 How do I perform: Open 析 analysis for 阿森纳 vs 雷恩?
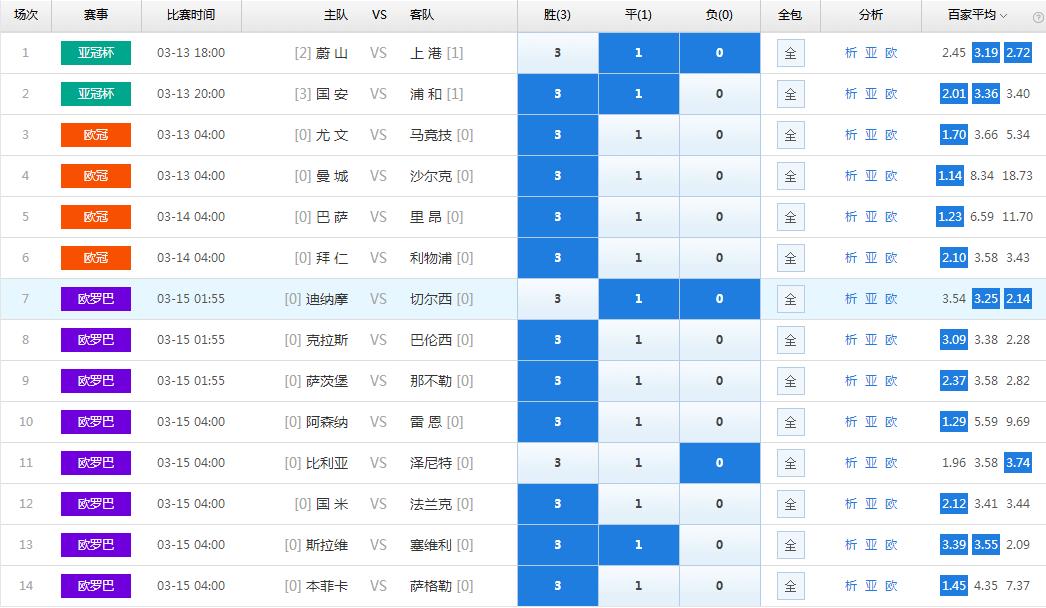[x=851, y=422]
